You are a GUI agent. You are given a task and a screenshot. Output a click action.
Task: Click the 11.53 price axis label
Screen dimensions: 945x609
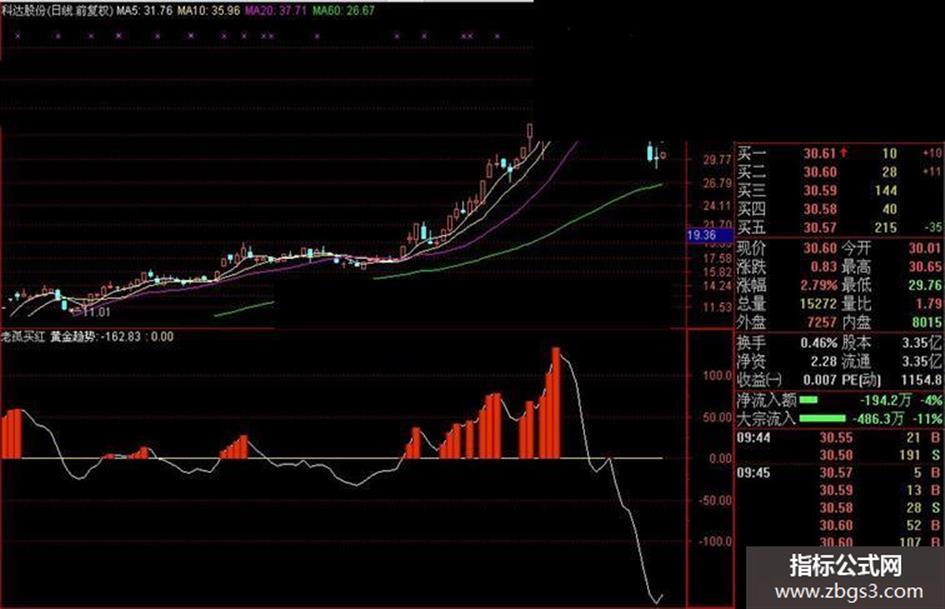[717, 307]
